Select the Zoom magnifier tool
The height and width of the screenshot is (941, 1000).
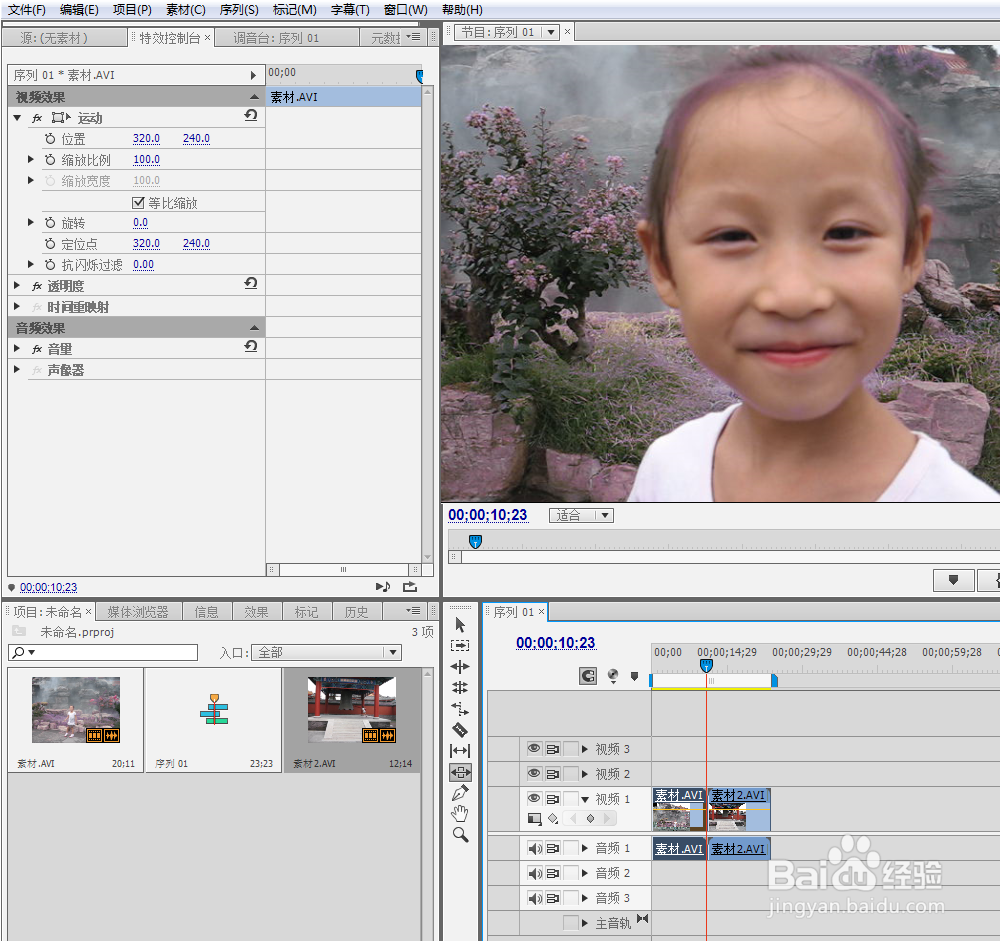click(x=460, y=834)
